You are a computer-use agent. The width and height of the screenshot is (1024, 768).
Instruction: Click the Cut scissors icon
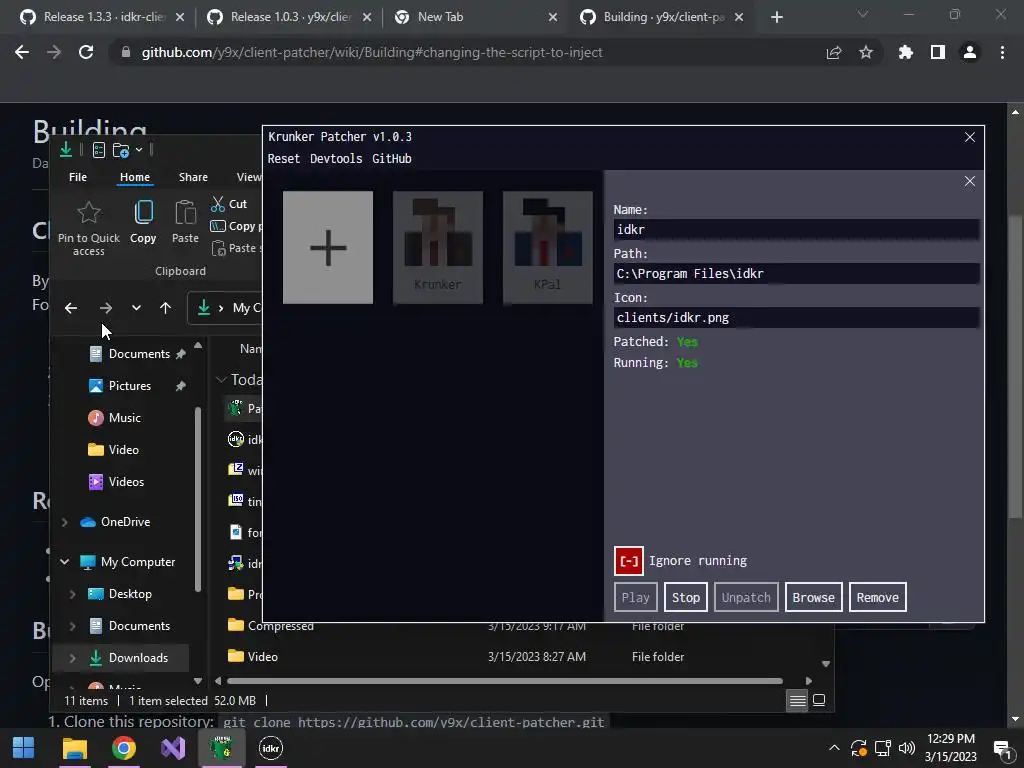tap(218, 204)
